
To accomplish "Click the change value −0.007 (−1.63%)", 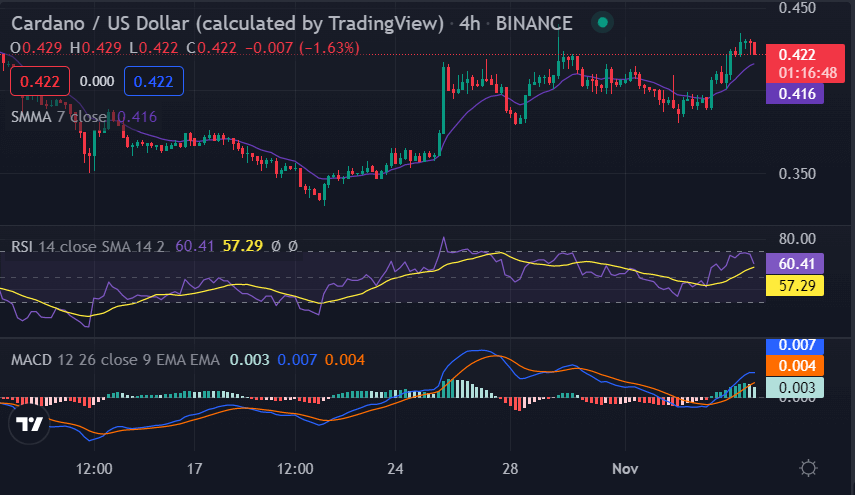I will point(302,48).
